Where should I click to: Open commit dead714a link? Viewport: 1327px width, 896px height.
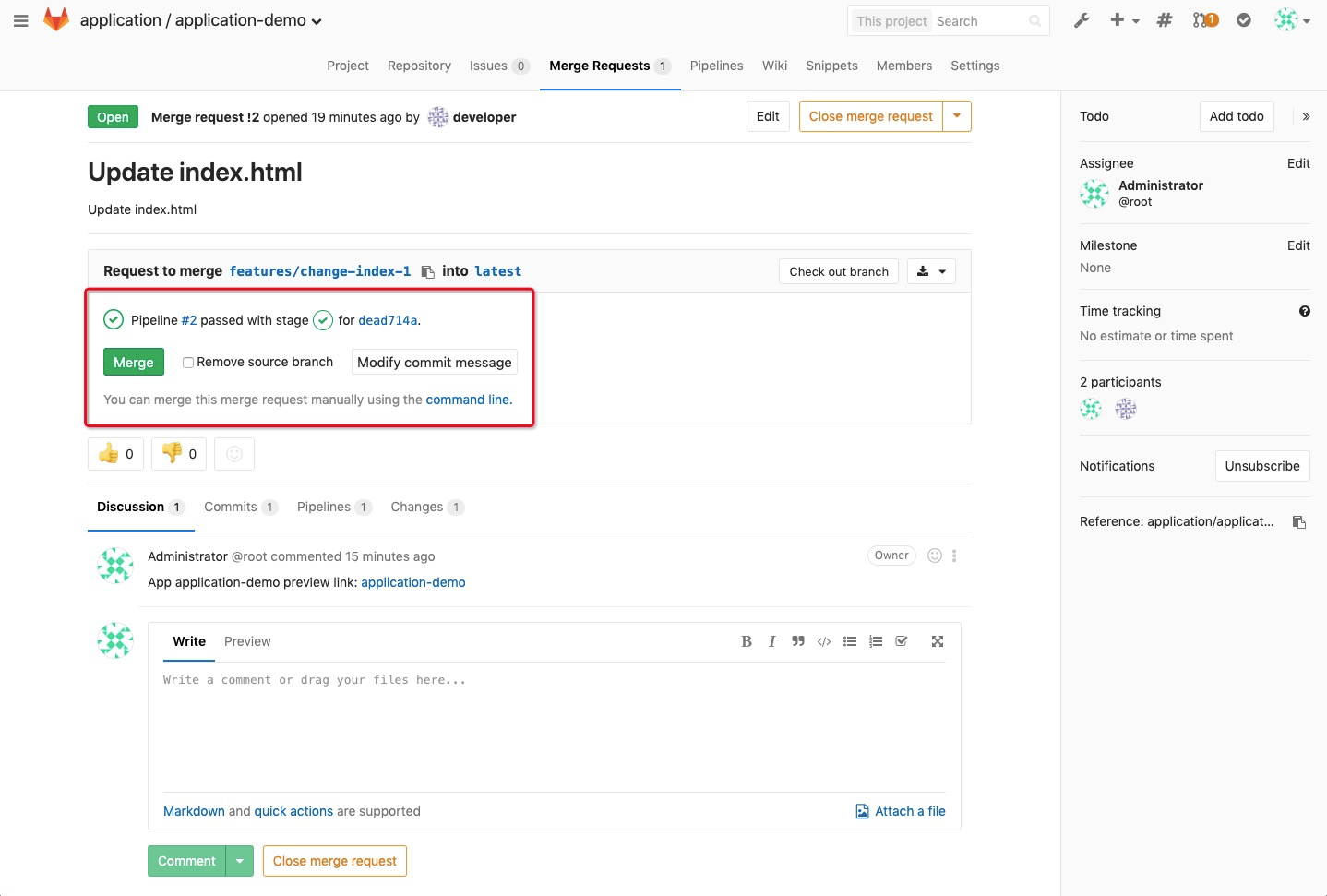[x=388, y=320]
